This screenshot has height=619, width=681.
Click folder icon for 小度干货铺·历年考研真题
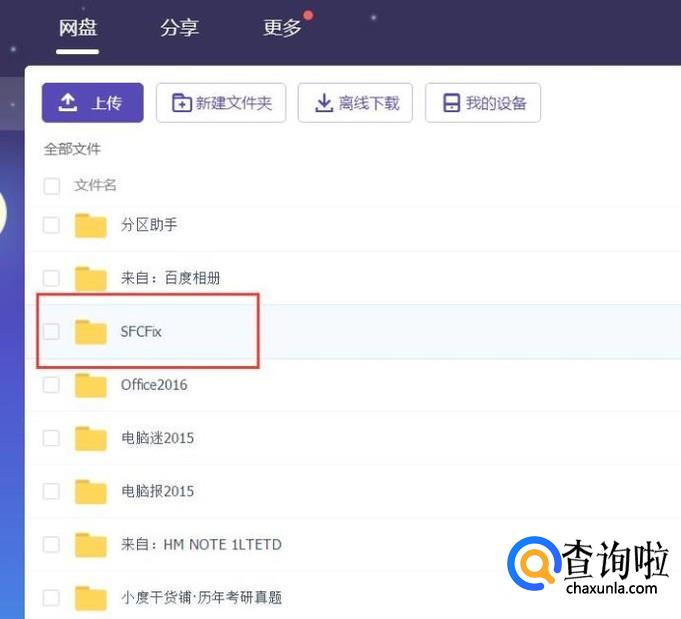[91, 598]
